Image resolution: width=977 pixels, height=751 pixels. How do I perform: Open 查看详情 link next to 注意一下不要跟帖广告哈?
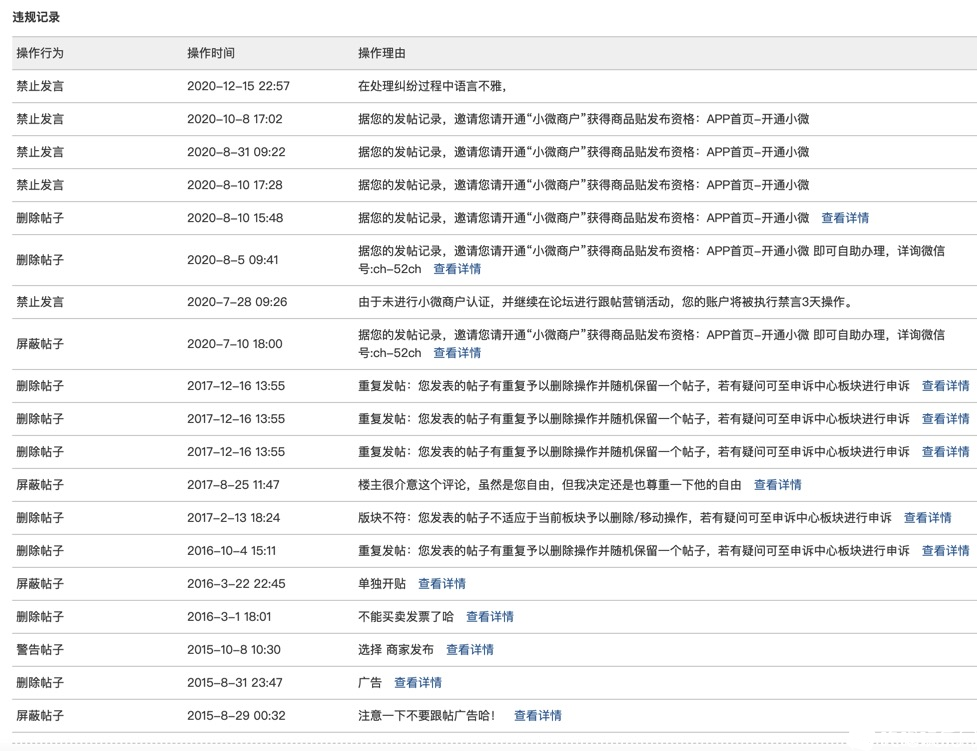538,716
